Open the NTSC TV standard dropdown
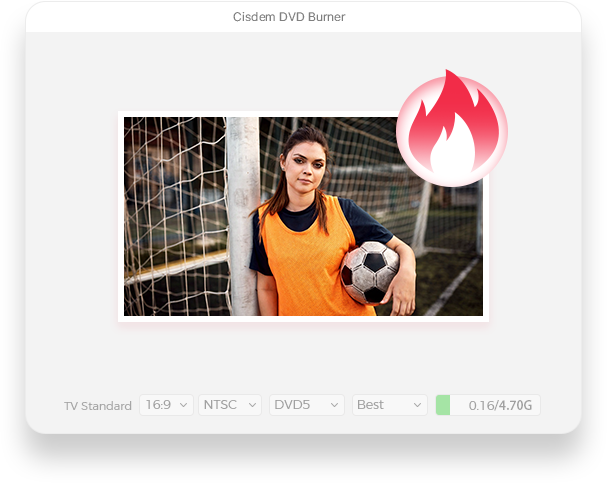The height and width of the screenshot is (483, 607). pyautogui.click(x=230, y=405)
